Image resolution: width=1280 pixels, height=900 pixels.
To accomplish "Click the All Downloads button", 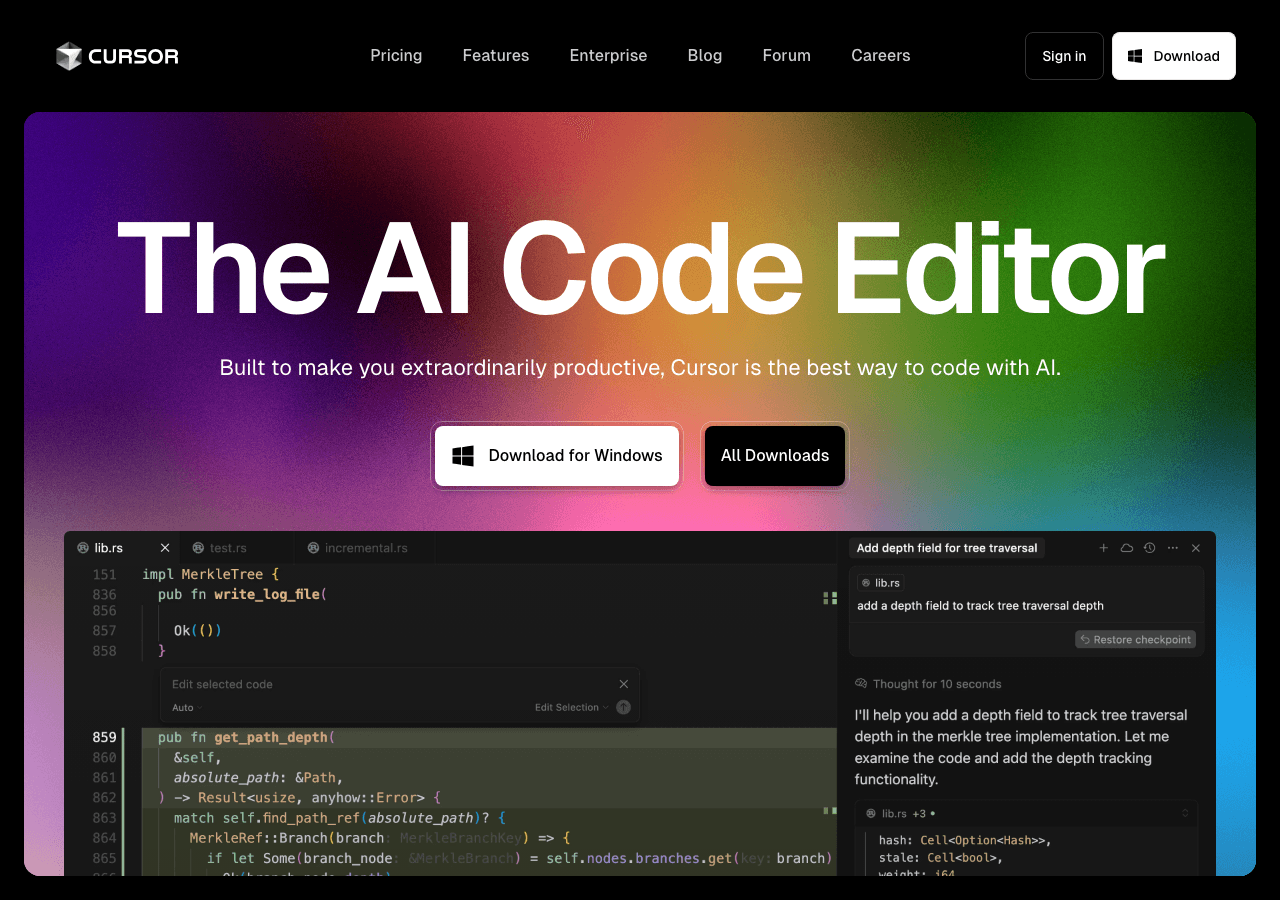I will [774, 455].
